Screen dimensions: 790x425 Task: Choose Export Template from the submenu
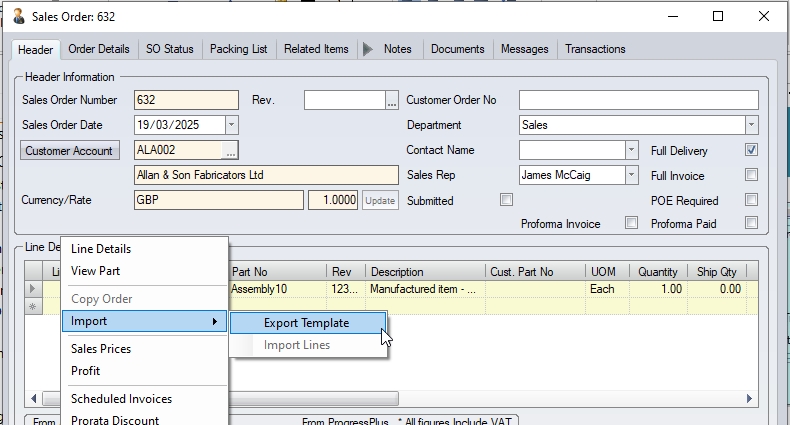pyautogui.click(x=306, y=323)
